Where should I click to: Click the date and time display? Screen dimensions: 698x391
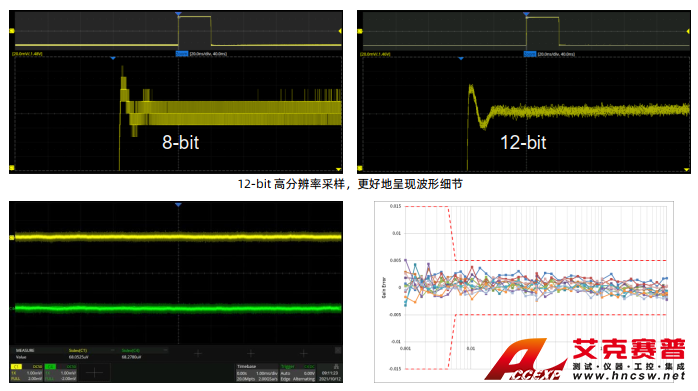coord(330,376)
